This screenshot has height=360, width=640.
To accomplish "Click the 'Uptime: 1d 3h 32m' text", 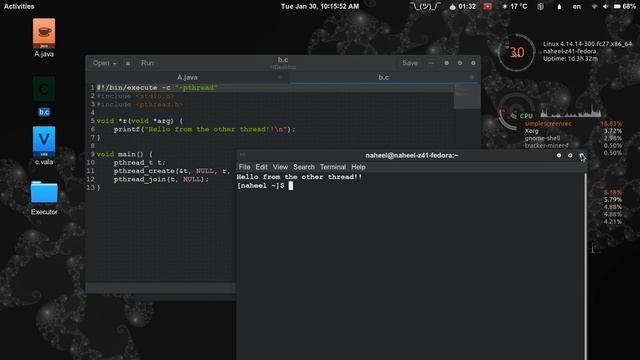I will tap(570, 59).
